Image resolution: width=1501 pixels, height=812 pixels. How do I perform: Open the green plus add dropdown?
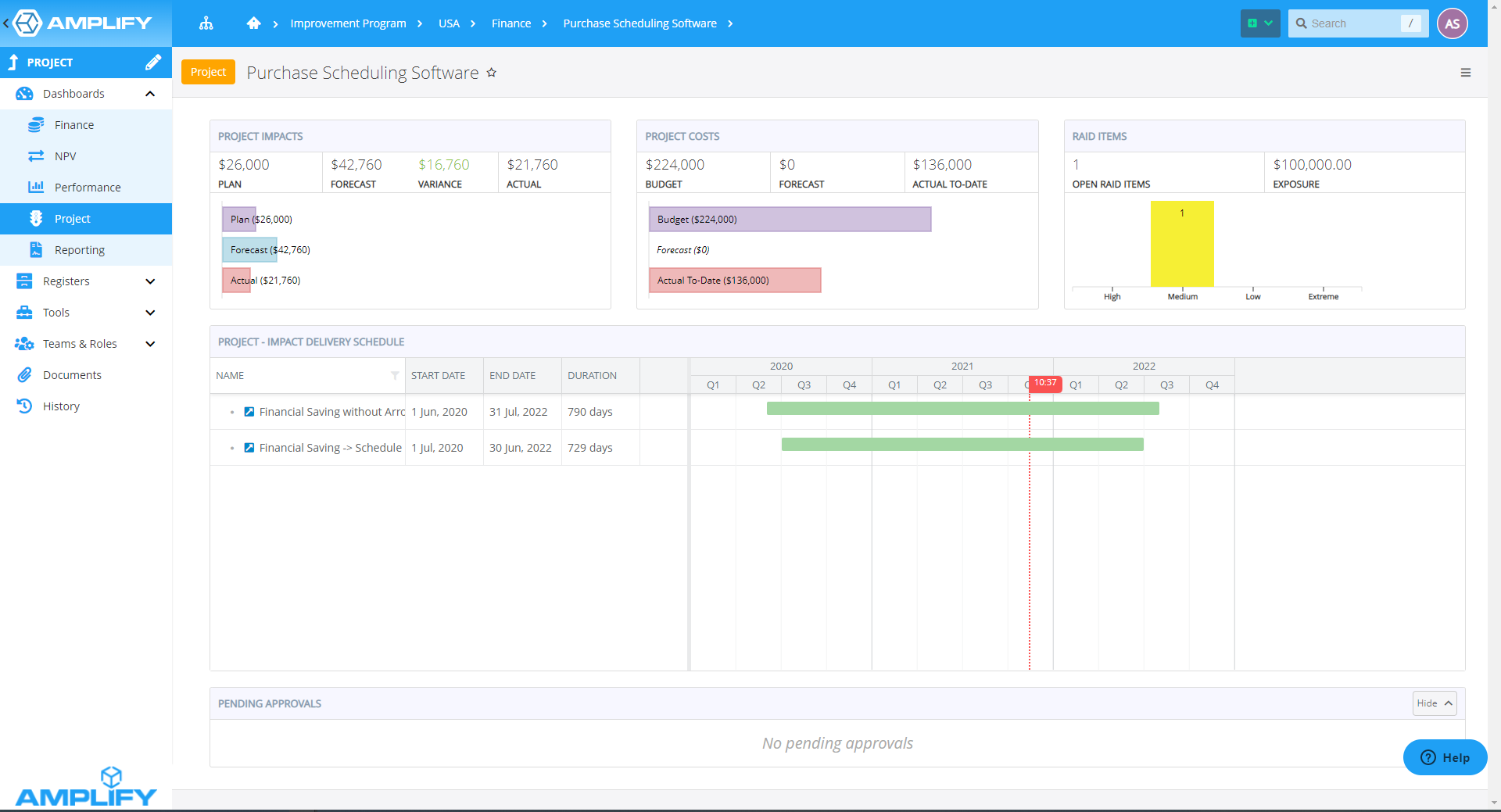pyautogui.click(x=1259, y=23)
